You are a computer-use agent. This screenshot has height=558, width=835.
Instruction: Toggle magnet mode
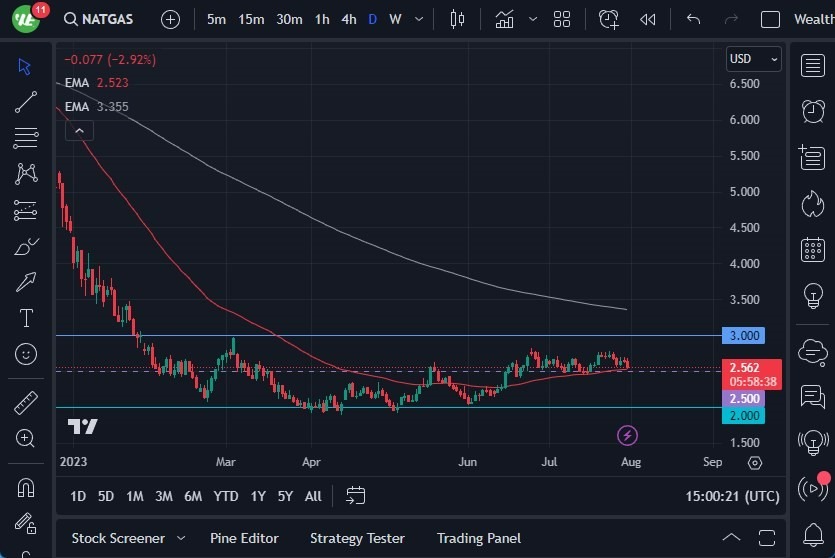26,488
